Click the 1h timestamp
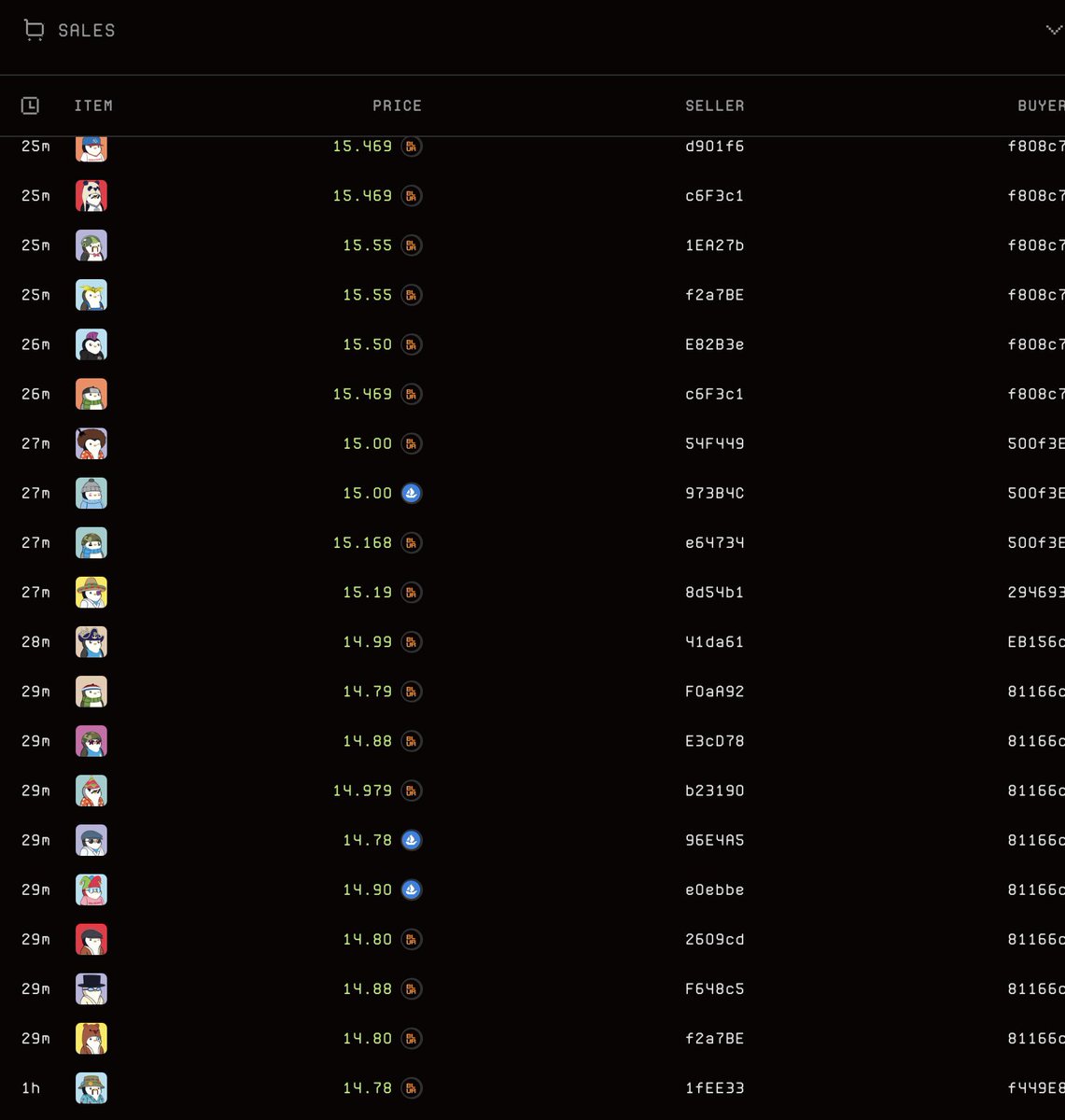Image resolution: width=1065 pixels, height=1120 pixels. pyautogui.click(x=31, y=1087)
